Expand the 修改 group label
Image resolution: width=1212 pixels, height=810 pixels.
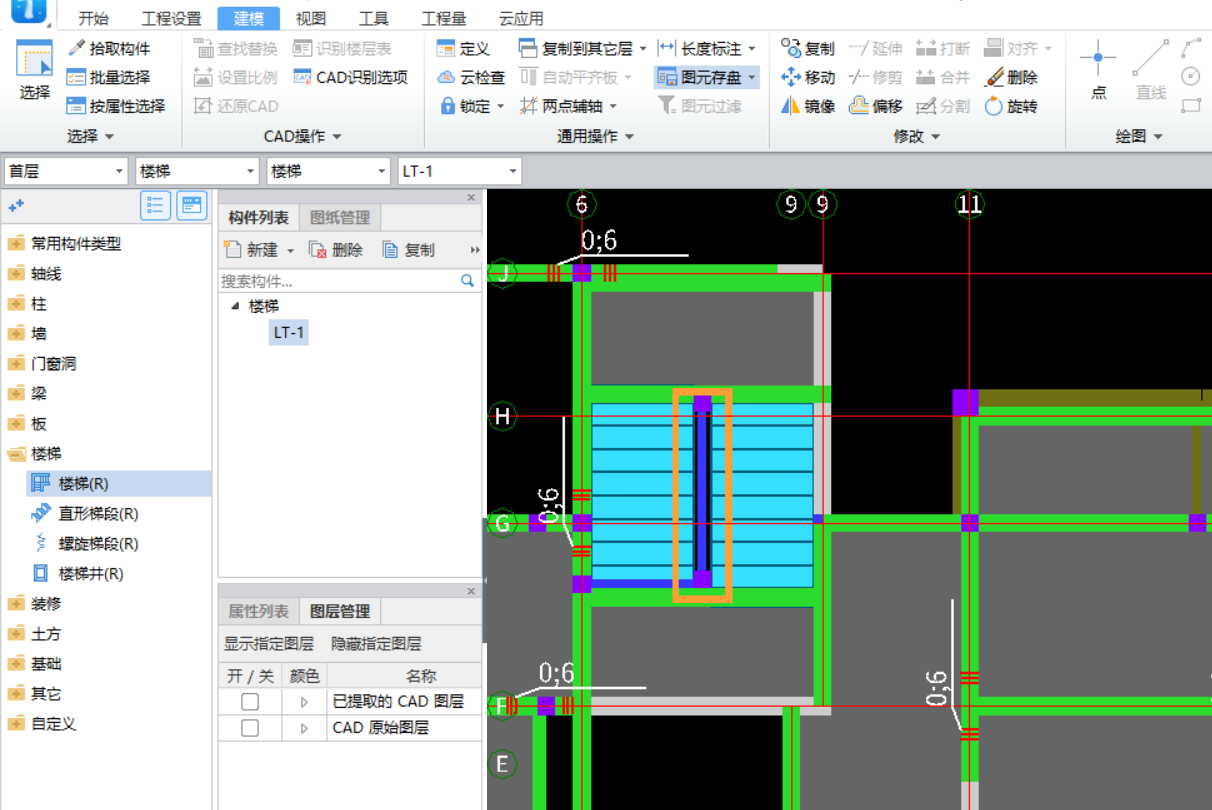coord(916,136)
